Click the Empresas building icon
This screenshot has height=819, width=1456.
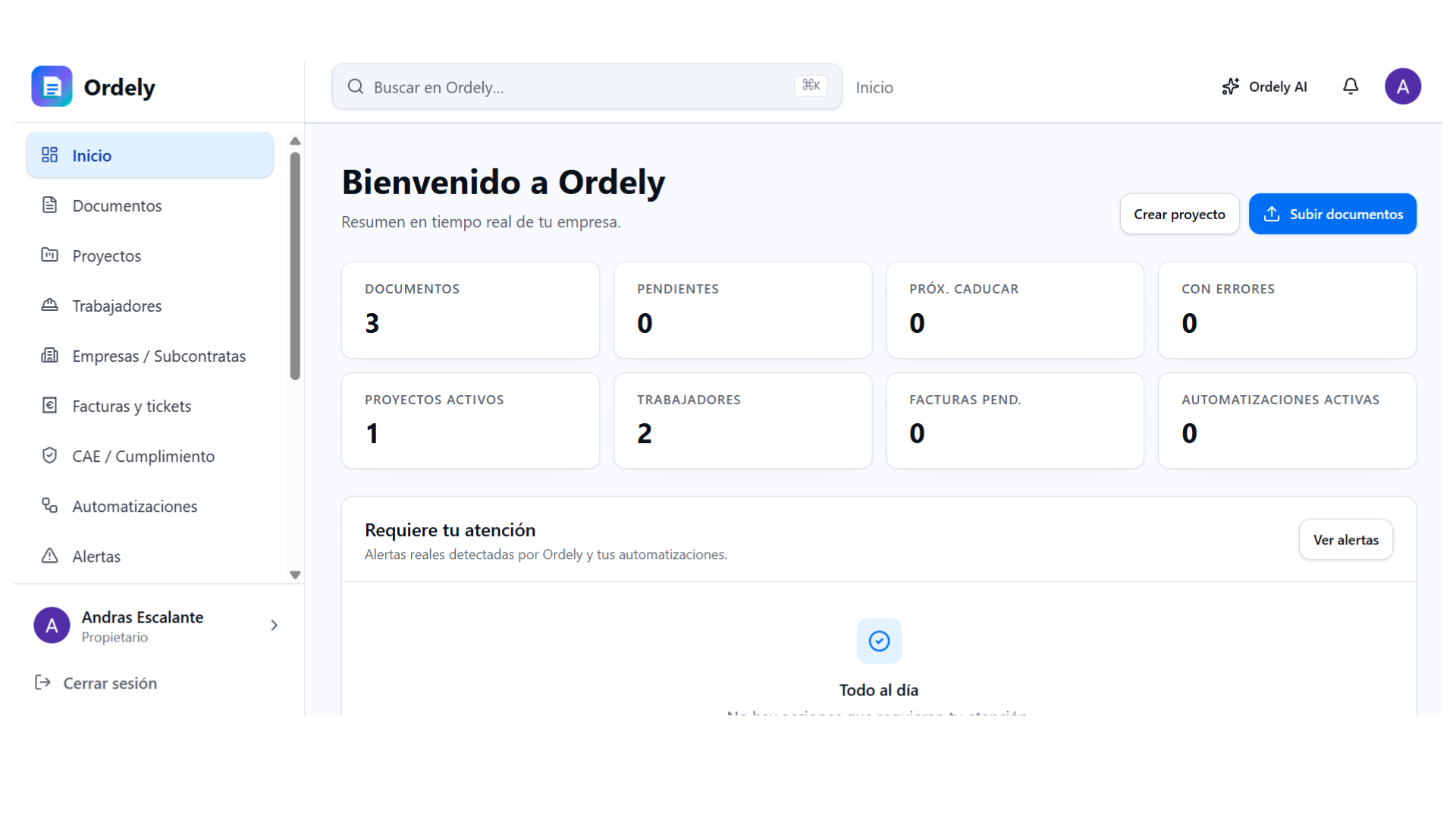tap(49, 355)
